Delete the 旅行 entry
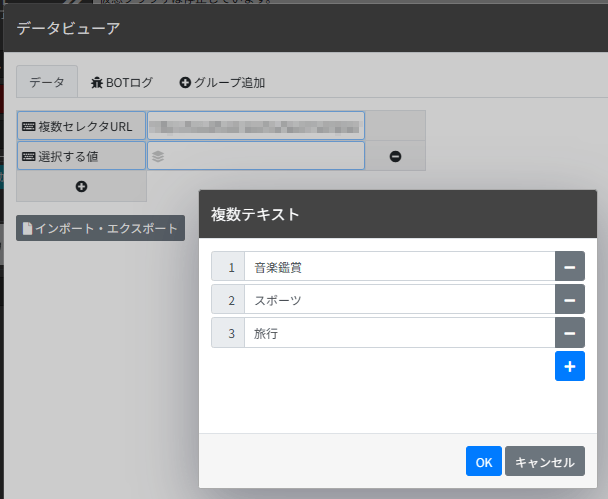The height and width of the screenshot is (499, 608). click(569, 333)
